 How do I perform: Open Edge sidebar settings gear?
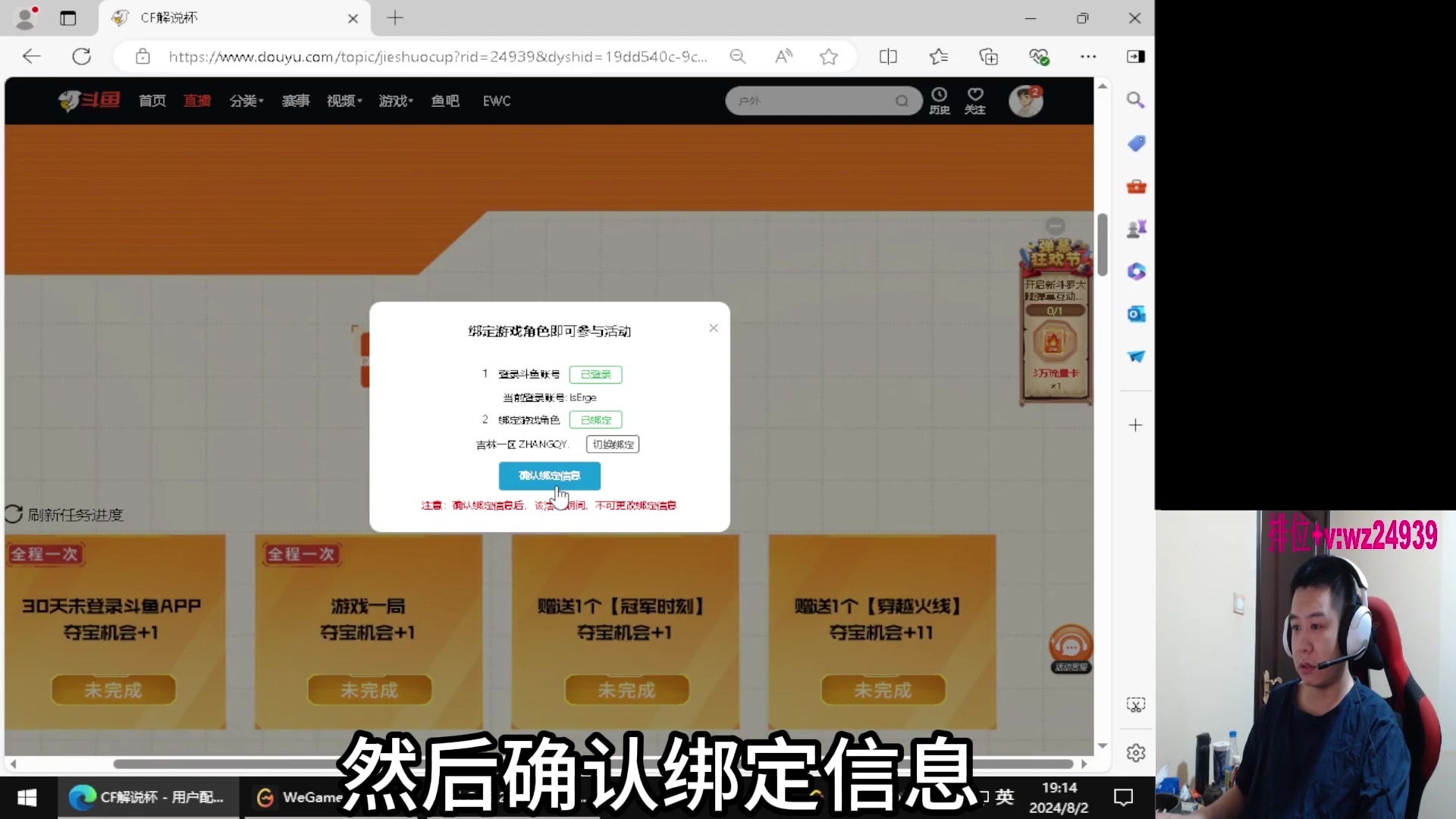[x=1135, y=752]
